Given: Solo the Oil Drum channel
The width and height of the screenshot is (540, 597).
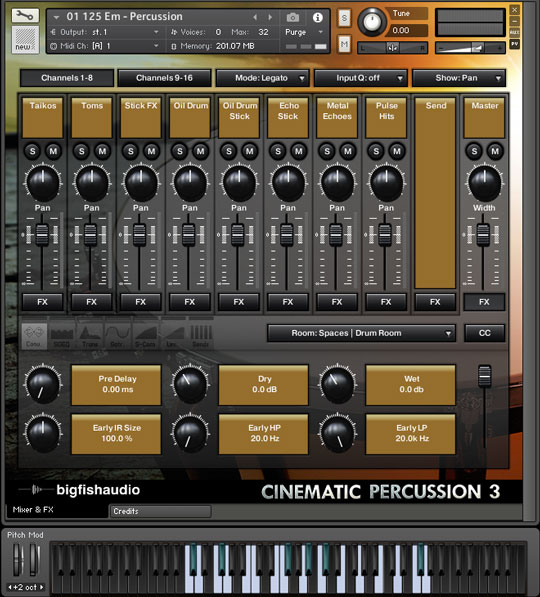Looking at the screenshot, I should [180, 151].
